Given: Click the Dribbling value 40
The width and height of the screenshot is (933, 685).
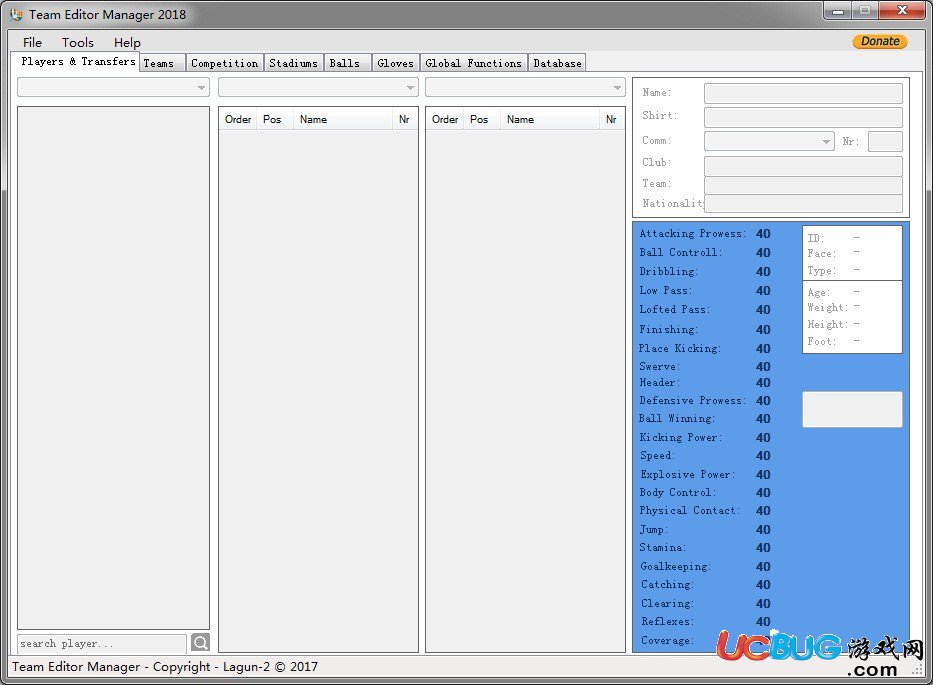Looking at the screenshot, I should point(763,272).
